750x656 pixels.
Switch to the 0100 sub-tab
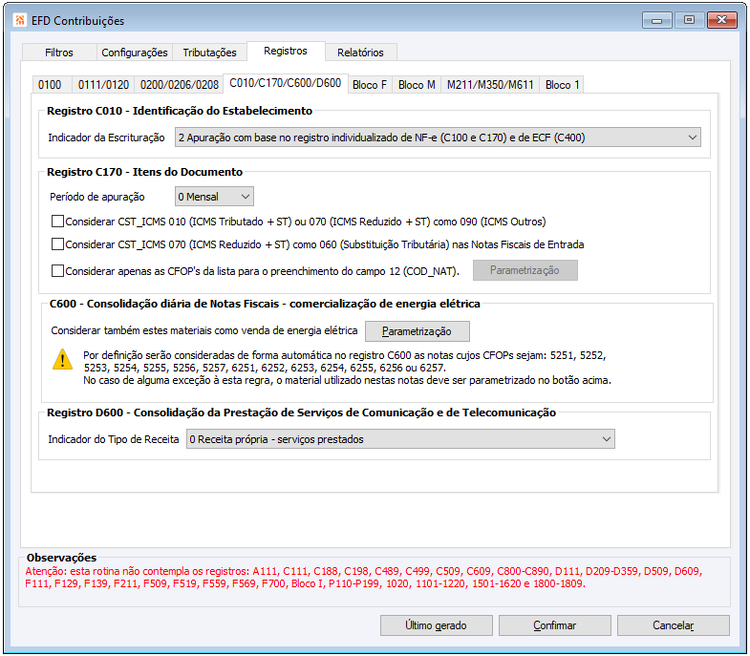click(50, 85)
